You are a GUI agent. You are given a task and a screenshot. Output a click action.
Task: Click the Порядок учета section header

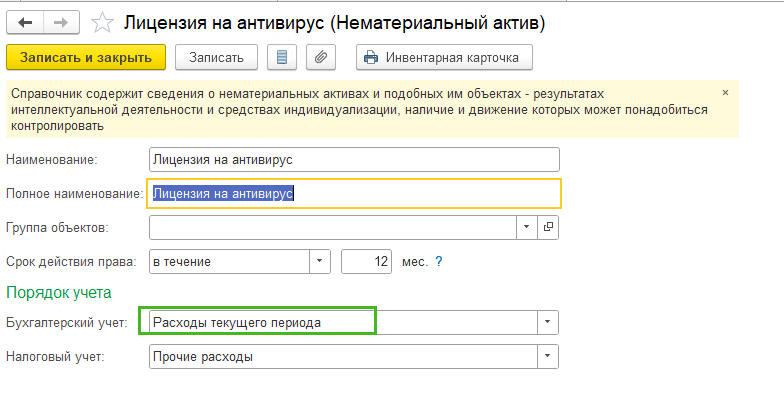[x=58, y=292]
